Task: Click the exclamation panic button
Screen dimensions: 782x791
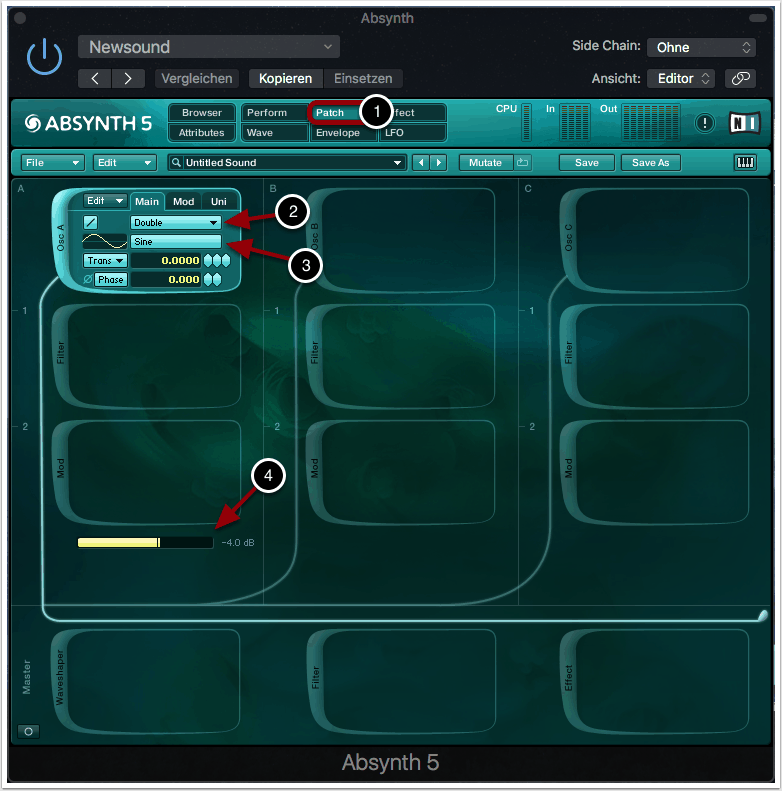Action: pyautogui.click(x=704, y=123)
